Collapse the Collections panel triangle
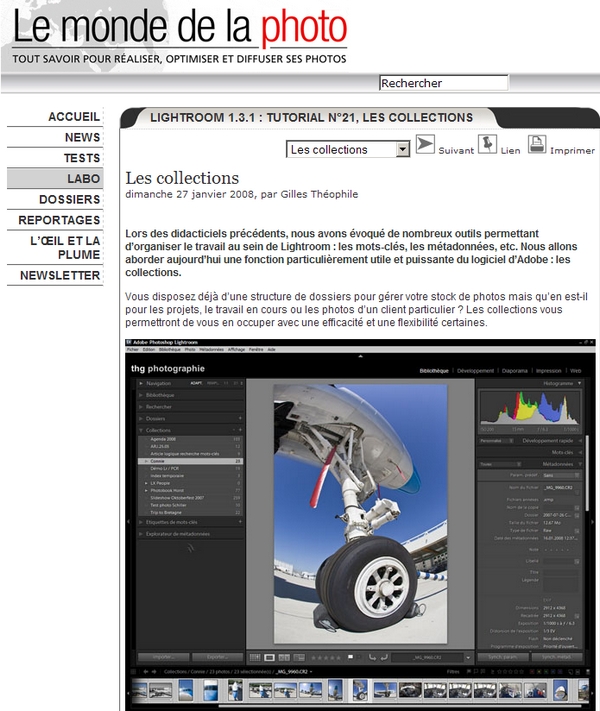Image resolution: width=600 pixels, height=711 pixels. coord(141,430)
